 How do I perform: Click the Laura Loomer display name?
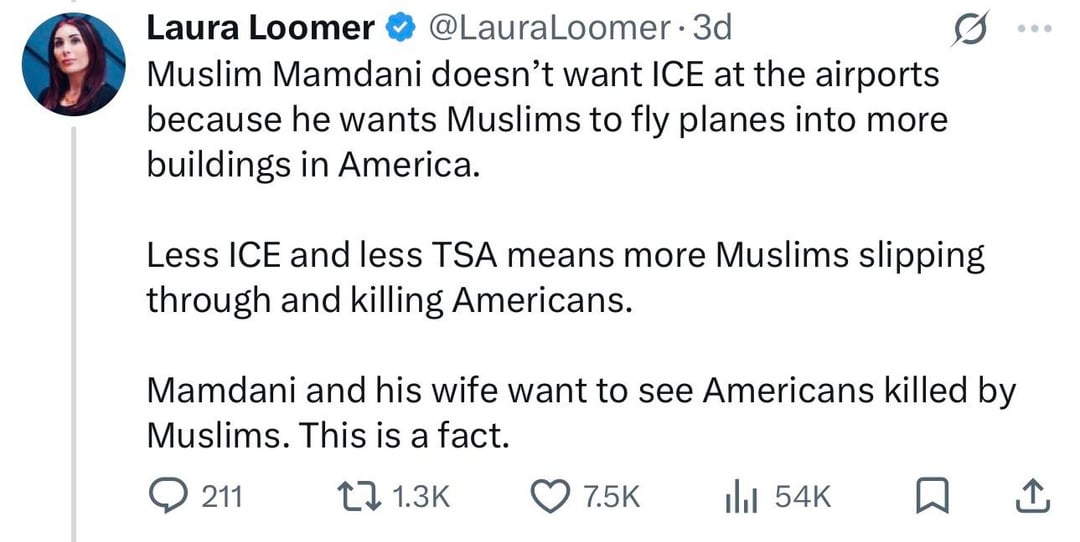[x=260, y=29]
